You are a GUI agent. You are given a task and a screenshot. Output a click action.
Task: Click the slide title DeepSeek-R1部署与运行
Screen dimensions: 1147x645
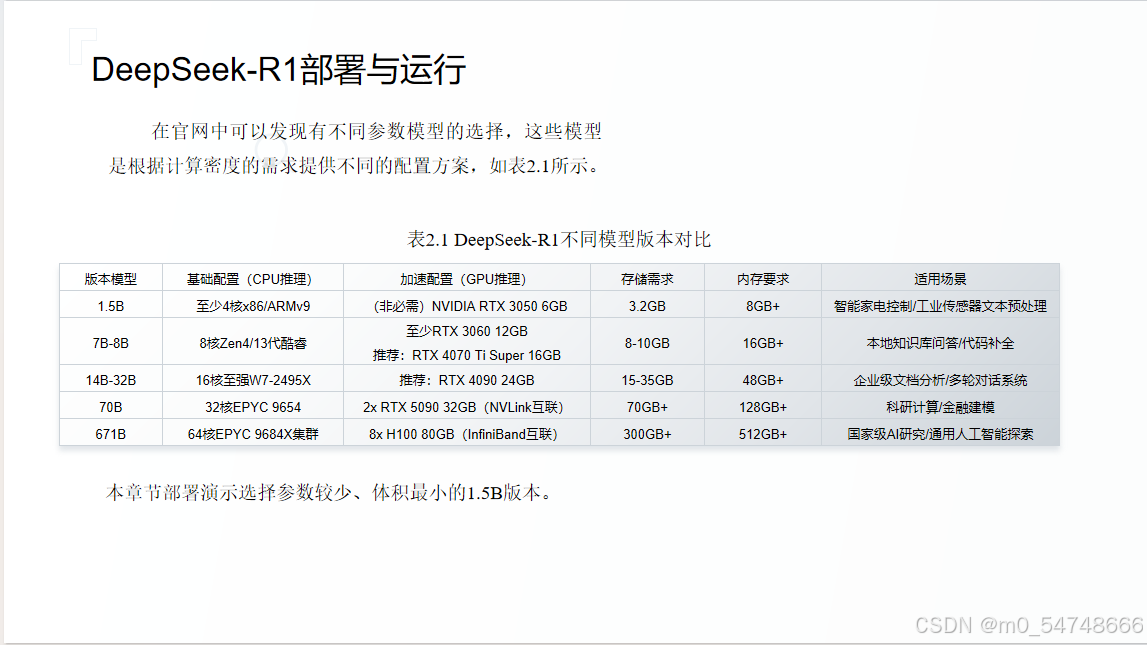click(x=279, y=70)
